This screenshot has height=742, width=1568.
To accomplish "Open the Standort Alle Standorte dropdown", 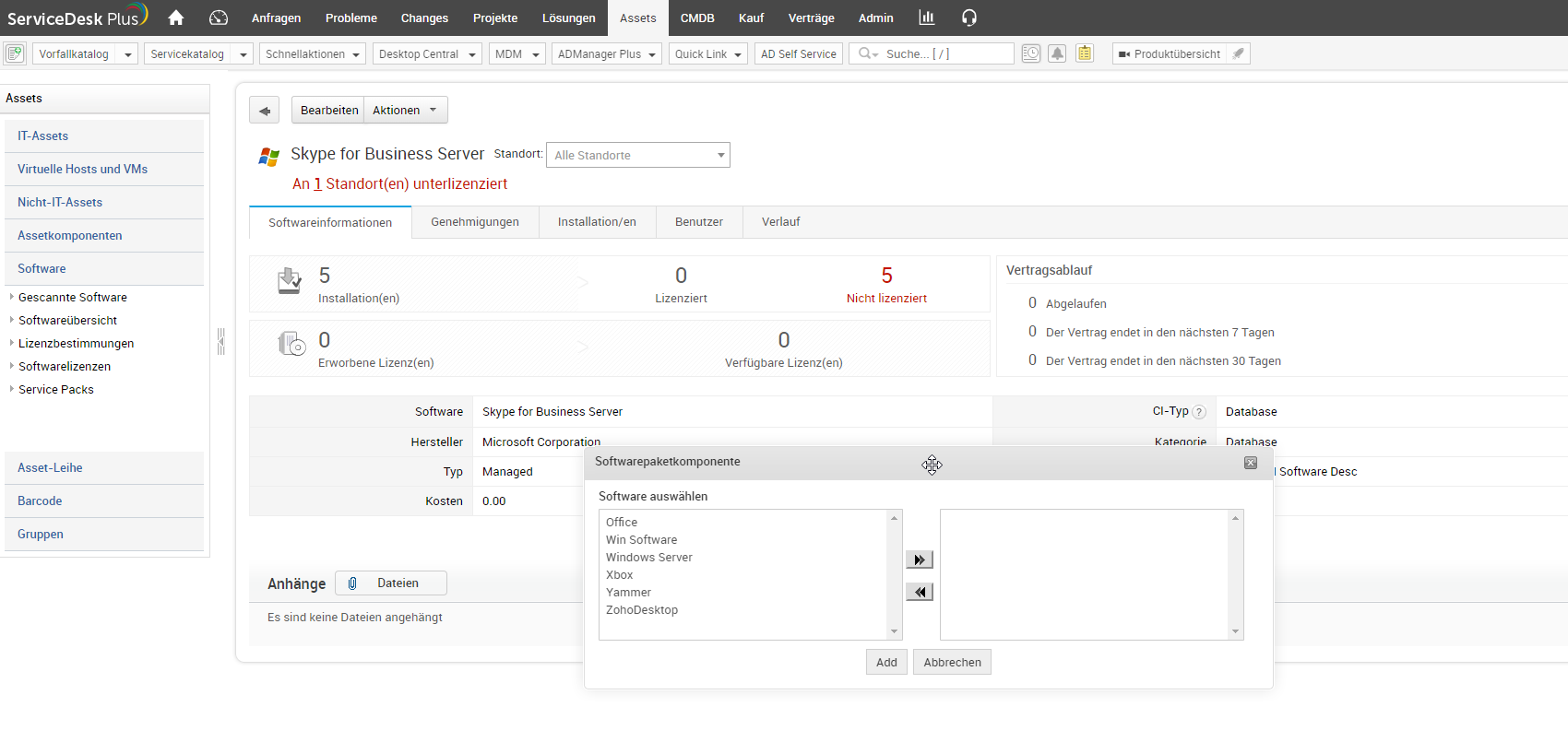I will point(638,155).
